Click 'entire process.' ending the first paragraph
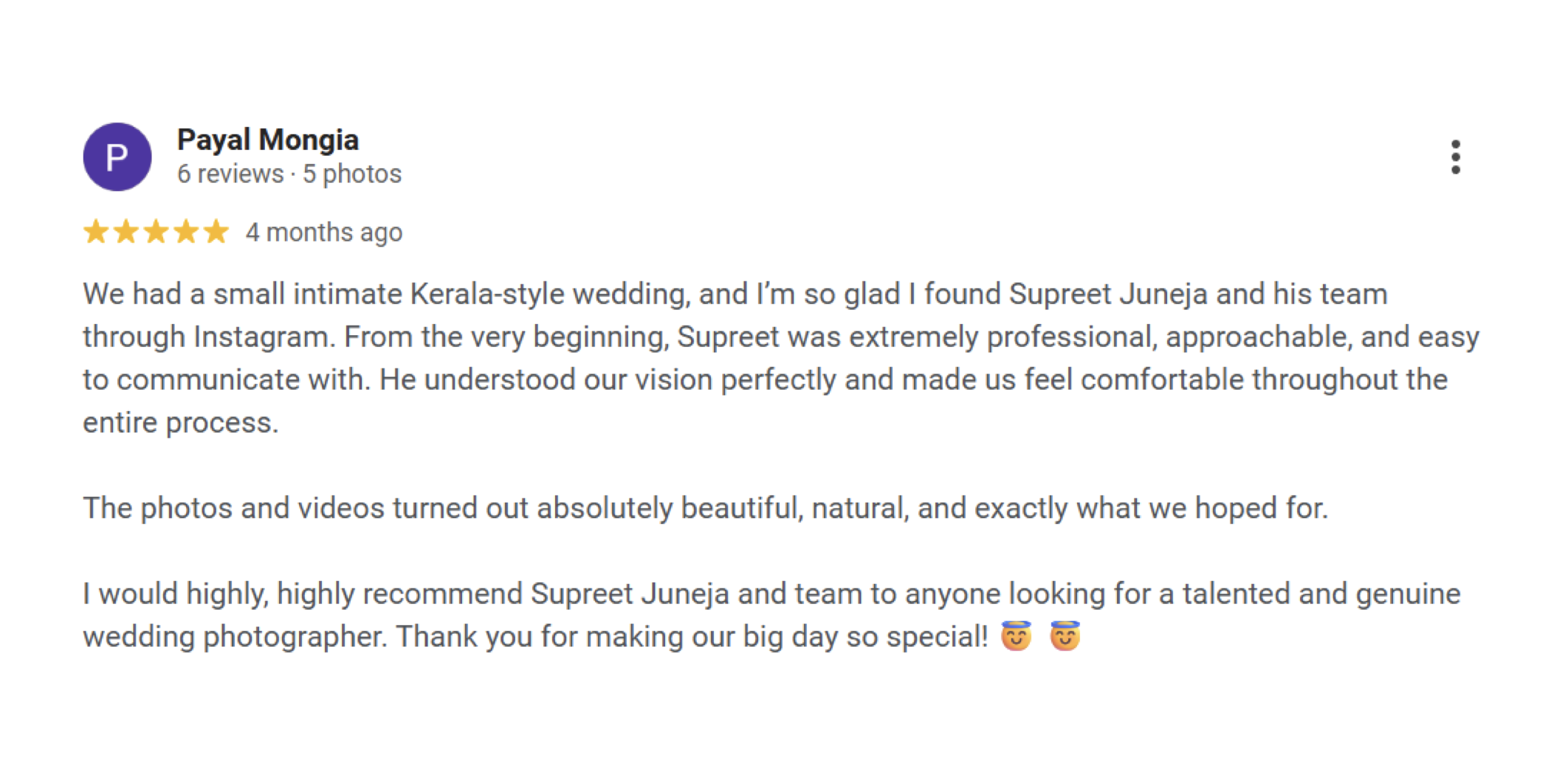The width and height of the screenshot is (1568, 778). [181, 423]
